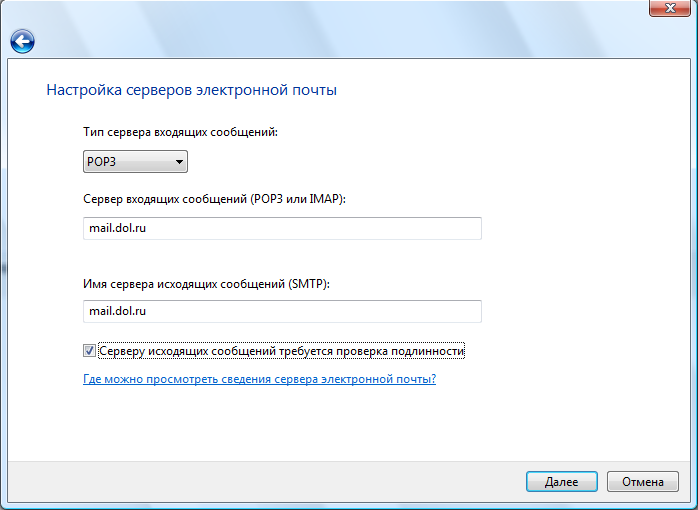Click the label 'Тип сервера входящих сообщений'
698x510 pixels.
pyautogui.click(x=179, y=132)
